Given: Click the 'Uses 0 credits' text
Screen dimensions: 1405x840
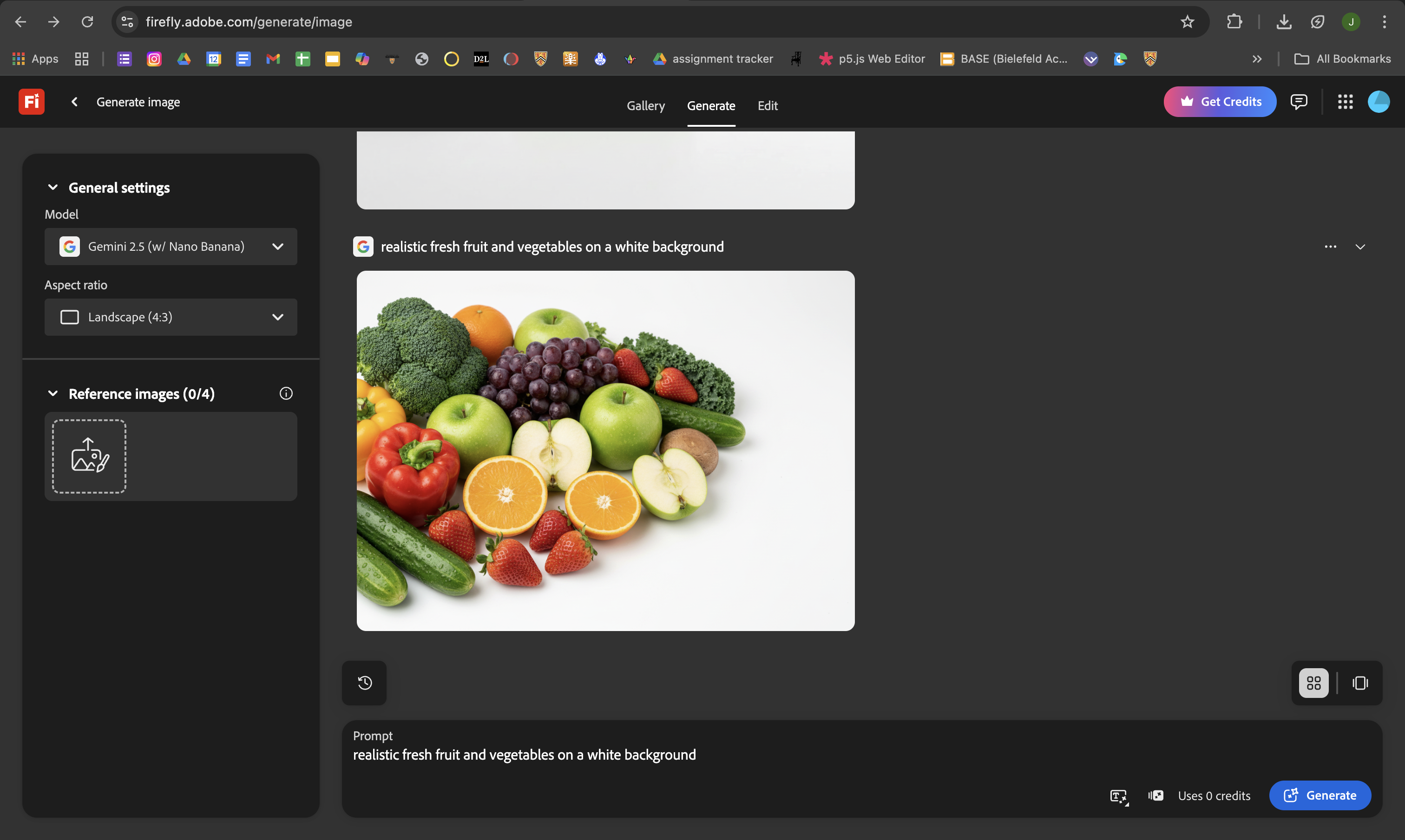Looking at the screenshot, I should (1214, 795).
